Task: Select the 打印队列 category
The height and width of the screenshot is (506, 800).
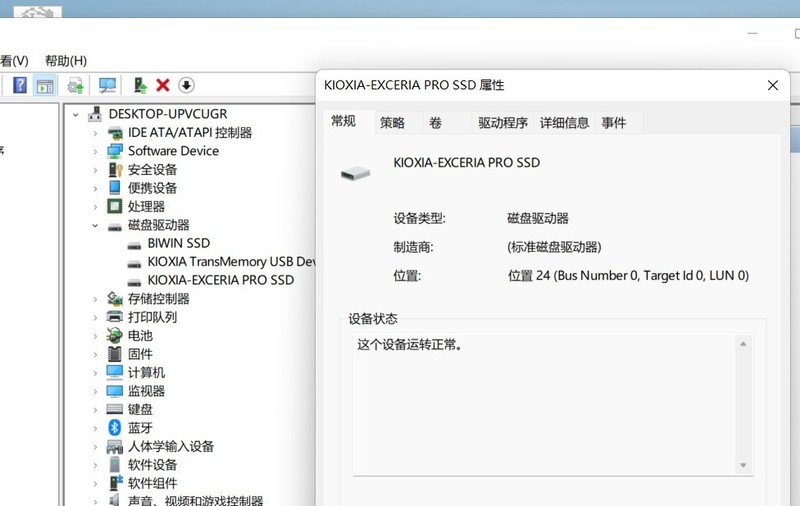Action: pos(152,317)
